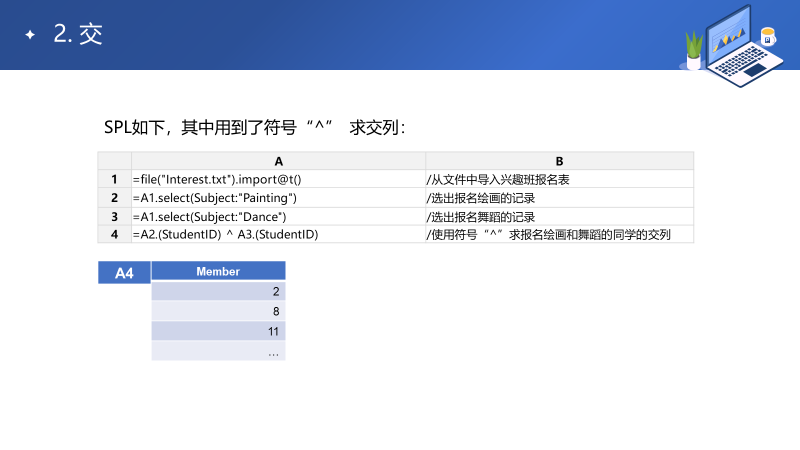800x450 pixels.
Task: Click the star bullet beside the title
Action: click(30, 35)
